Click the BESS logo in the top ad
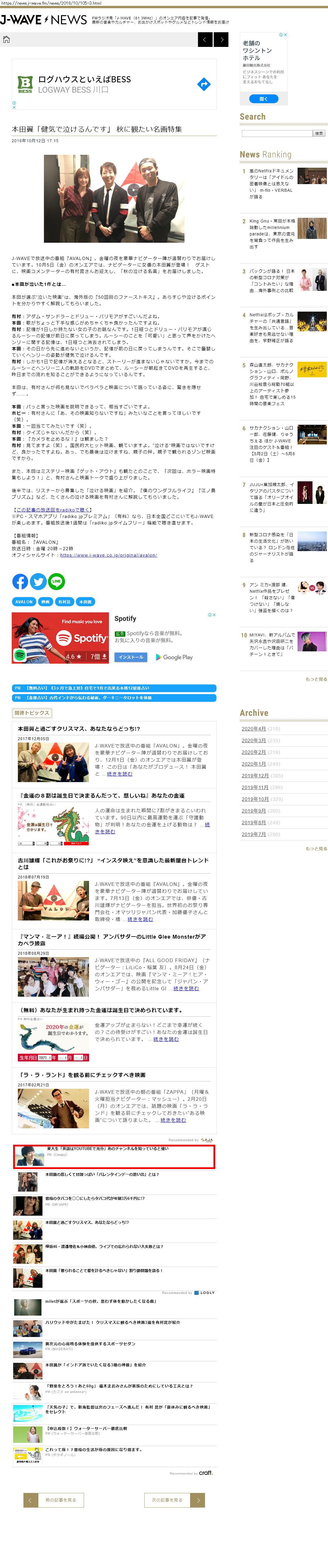Screen dimensions: 328x1568 [25, 84]
